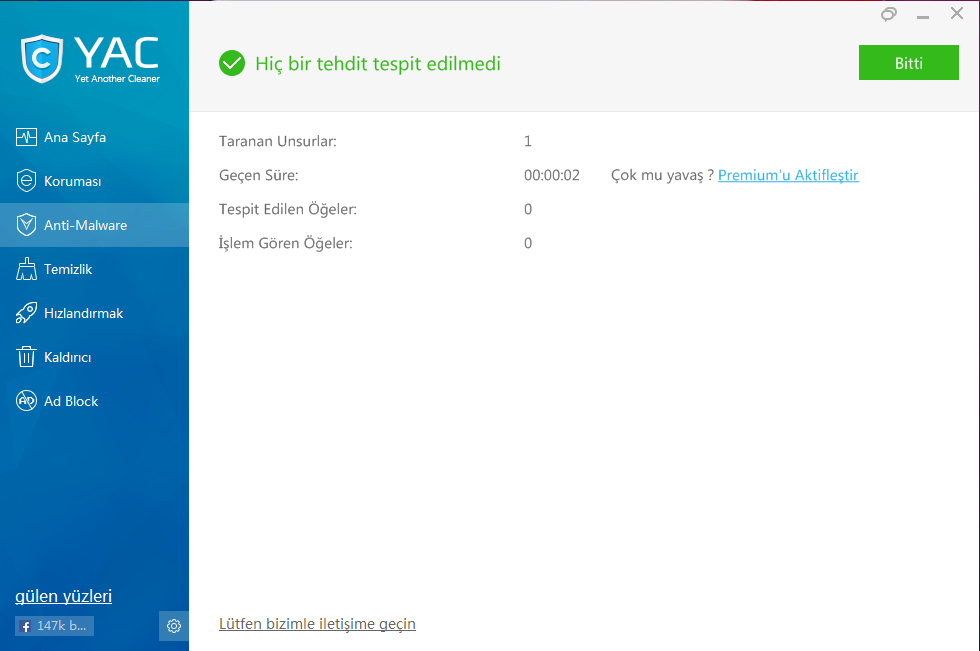
Task: Click the Facebook 147k likes button
Action: 54,626
